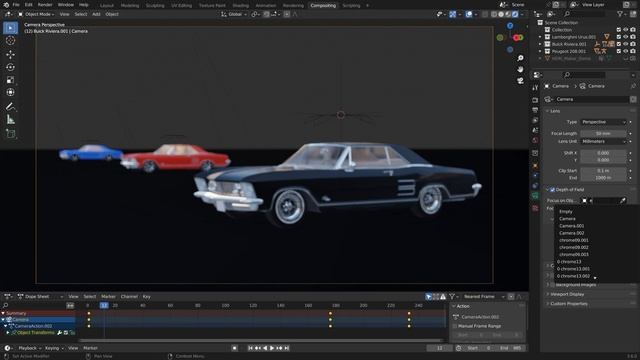Choose chrome09.002 in the object list
Screen dimensions: 640x360
[x=573, y=247]
